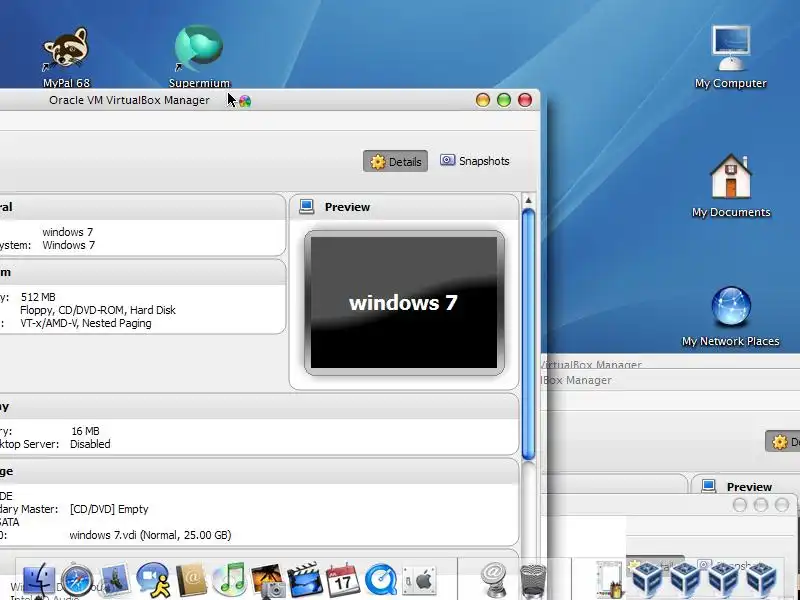
Task: Open the Trash can in the dock
Action: point(533,581)
